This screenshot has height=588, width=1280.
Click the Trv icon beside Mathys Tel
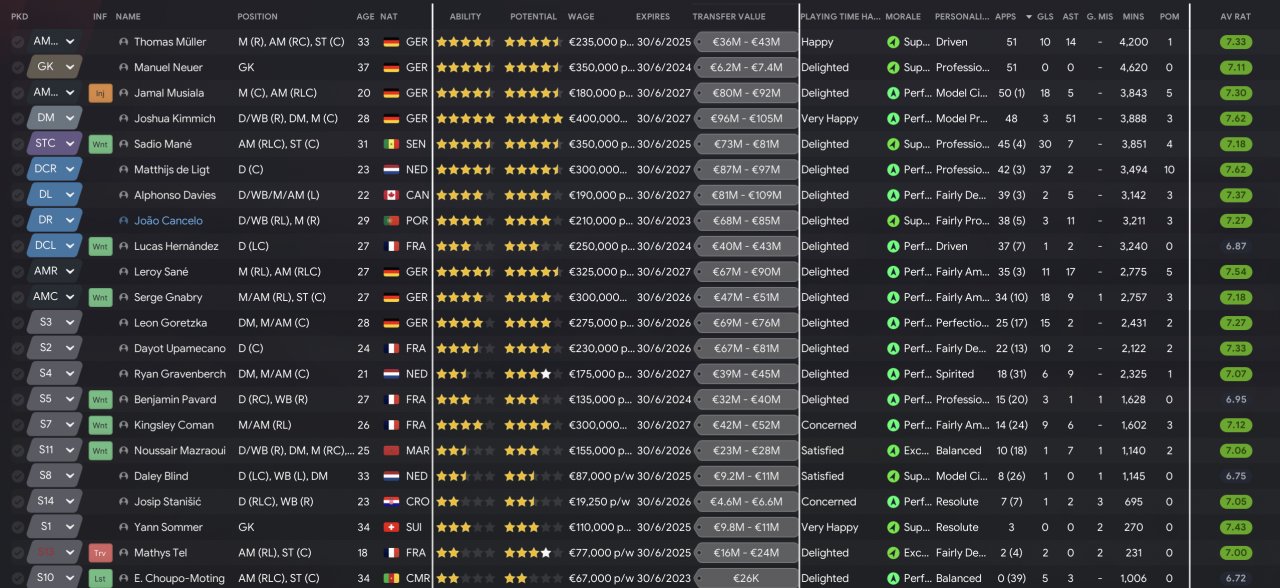pyautogui.click(x=100, y=553)
